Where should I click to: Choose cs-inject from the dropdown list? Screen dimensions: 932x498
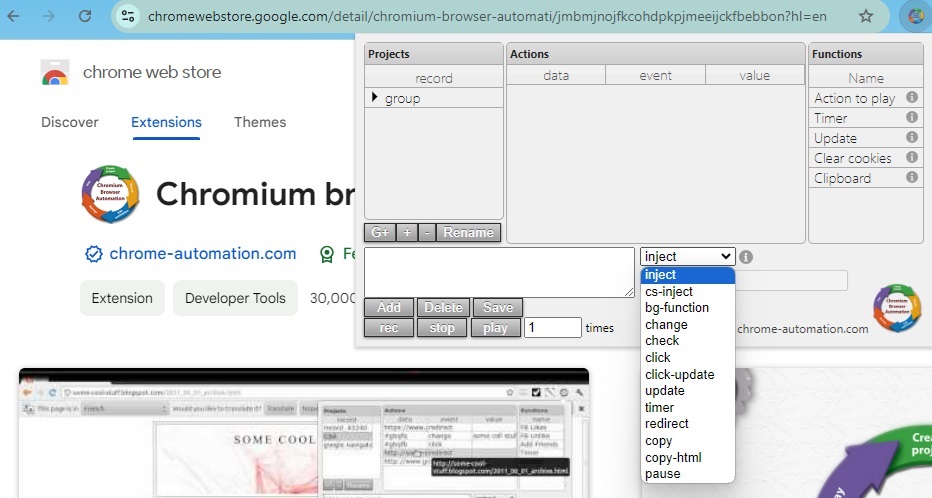pos(688,291)
